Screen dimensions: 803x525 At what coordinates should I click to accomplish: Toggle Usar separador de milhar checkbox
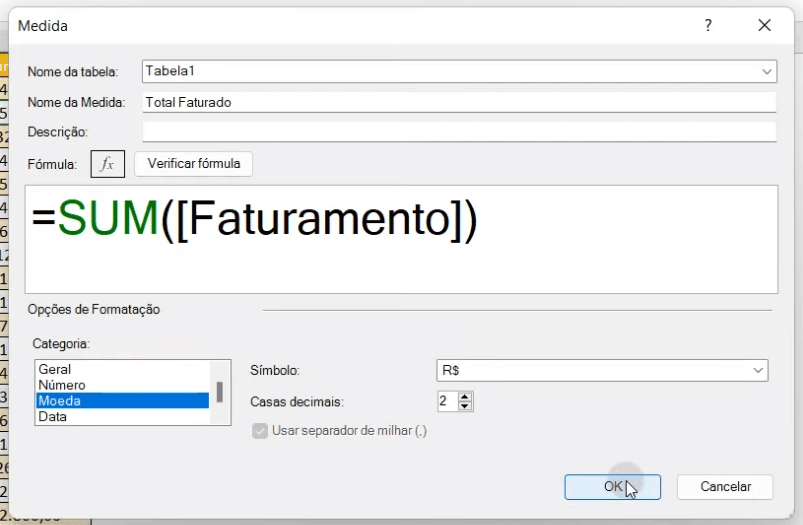click(x=260, y=431)
